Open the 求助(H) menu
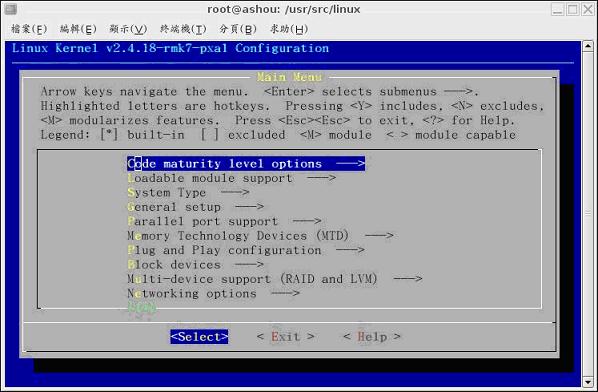The width and height of the screenshot is (598, 392). [x=289, y=29]
